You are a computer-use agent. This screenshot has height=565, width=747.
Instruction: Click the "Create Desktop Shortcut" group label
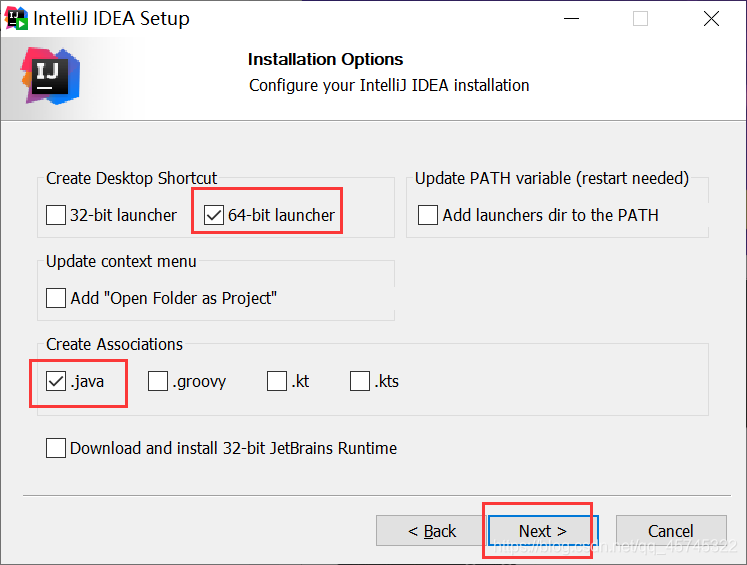tap(131, 178)
